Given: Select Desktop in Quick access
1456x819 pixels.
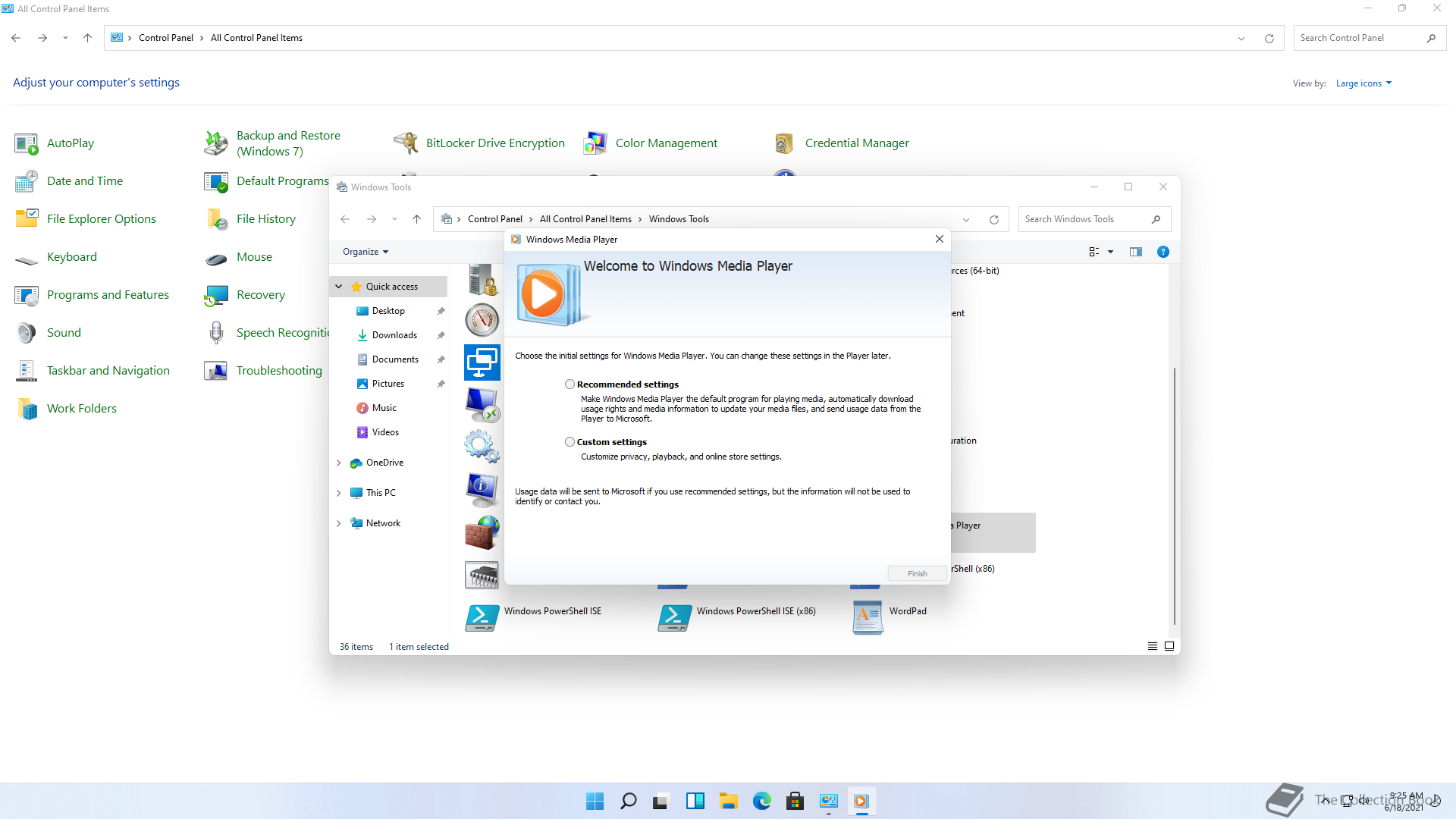Looking at the screenshot, I should 388,311.
